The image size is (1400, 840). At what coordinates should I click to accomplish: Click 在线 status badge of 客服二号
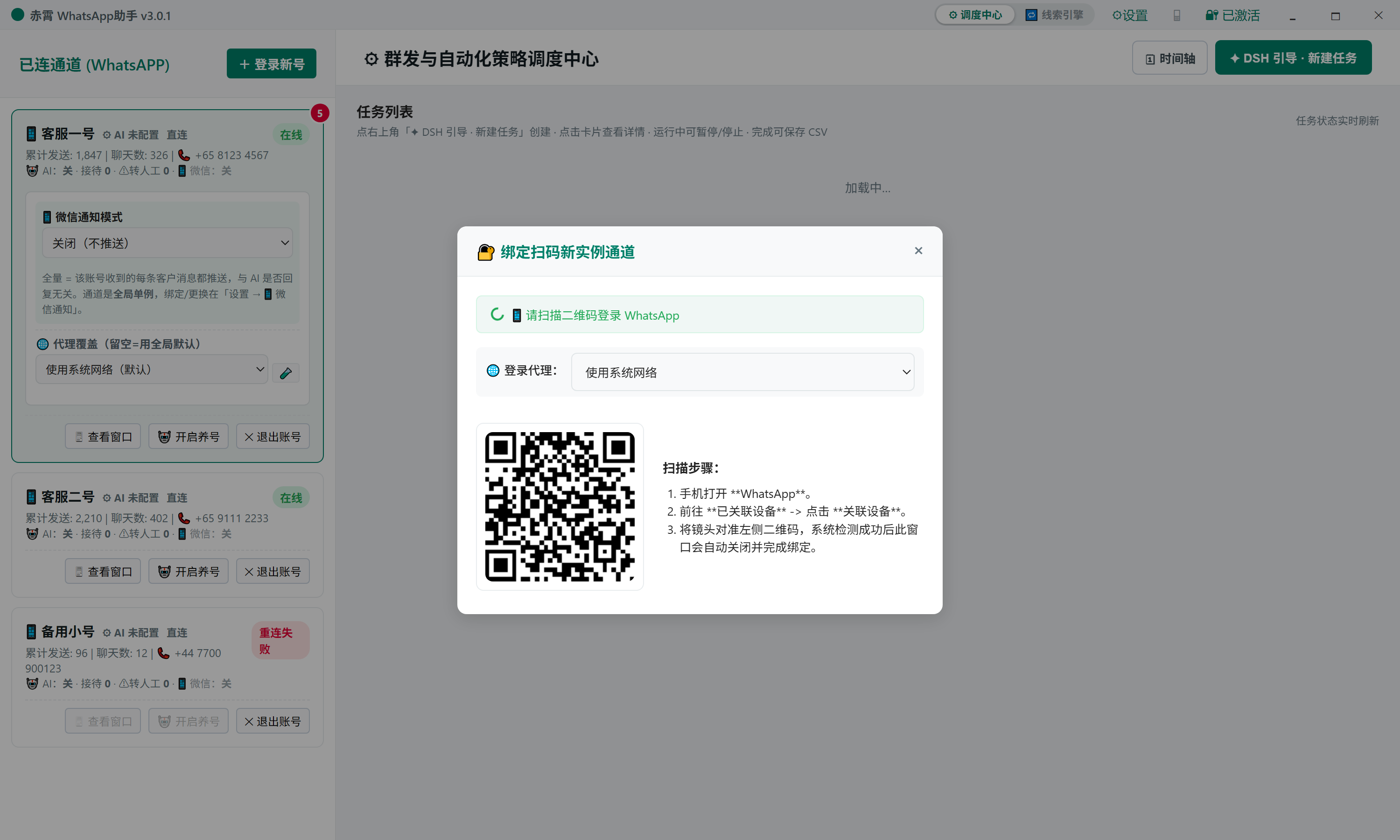(x=291, y=497)
